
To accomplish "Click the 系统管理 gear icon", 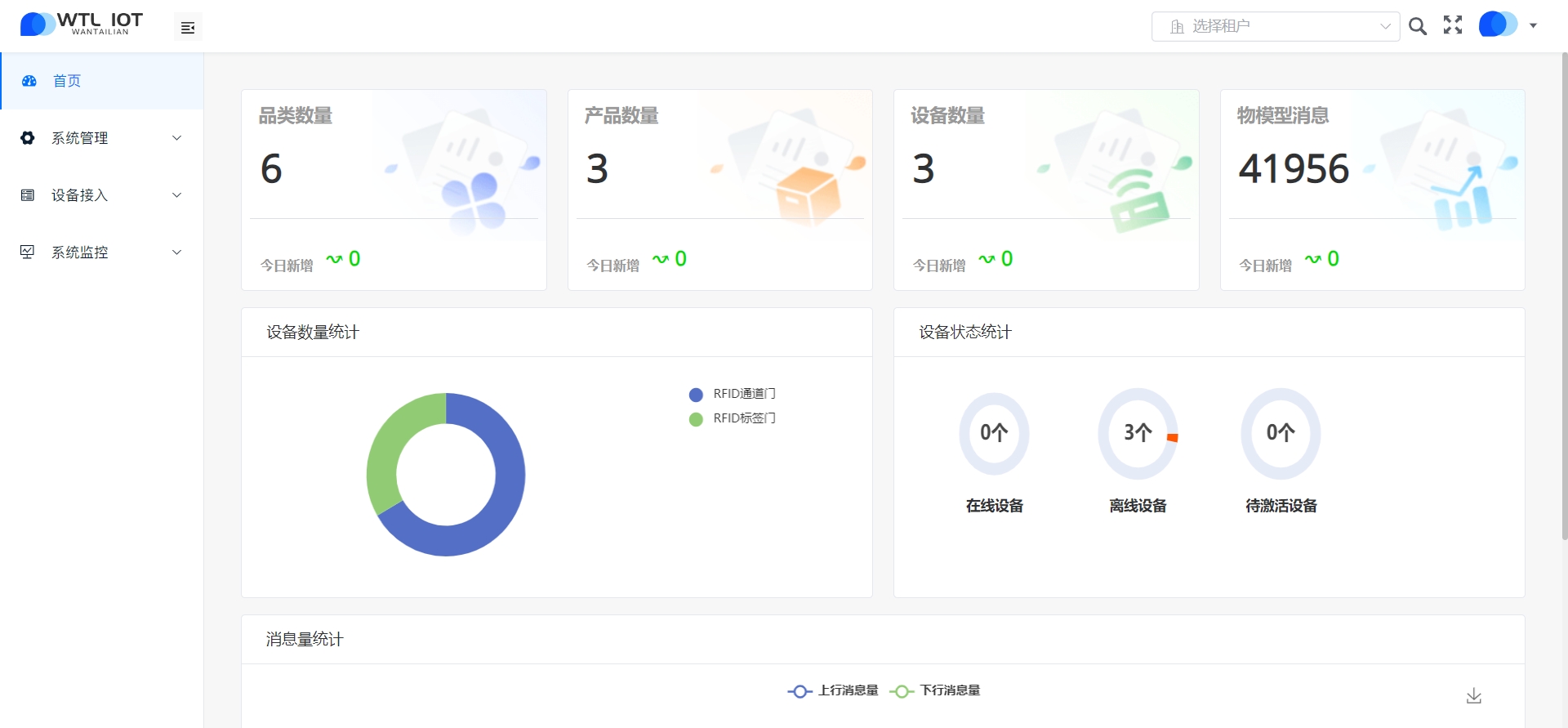I will point(28,138).
